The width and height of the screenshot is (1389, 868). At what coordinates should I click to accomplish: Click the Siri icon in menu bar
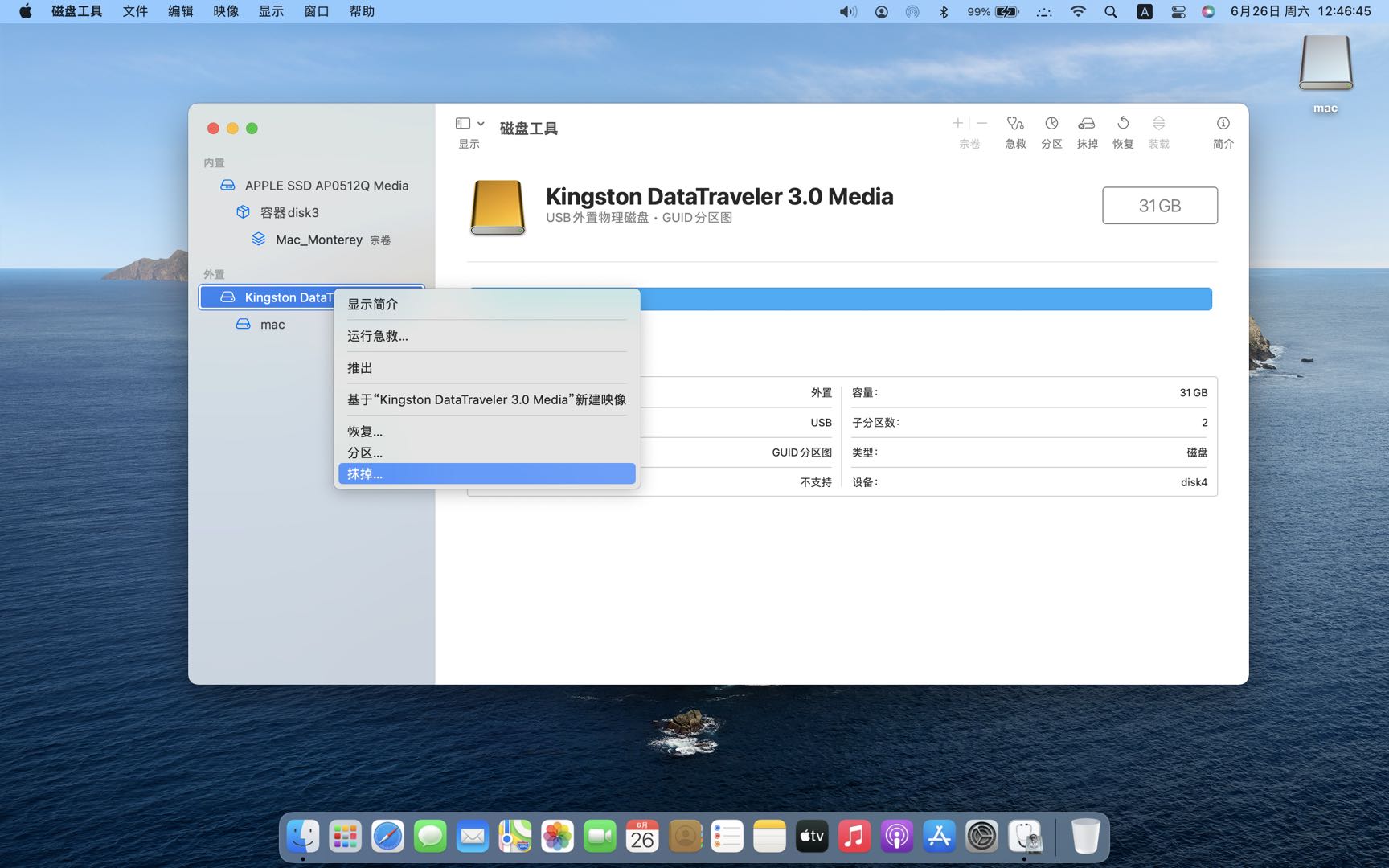(x=1208, y=11)
